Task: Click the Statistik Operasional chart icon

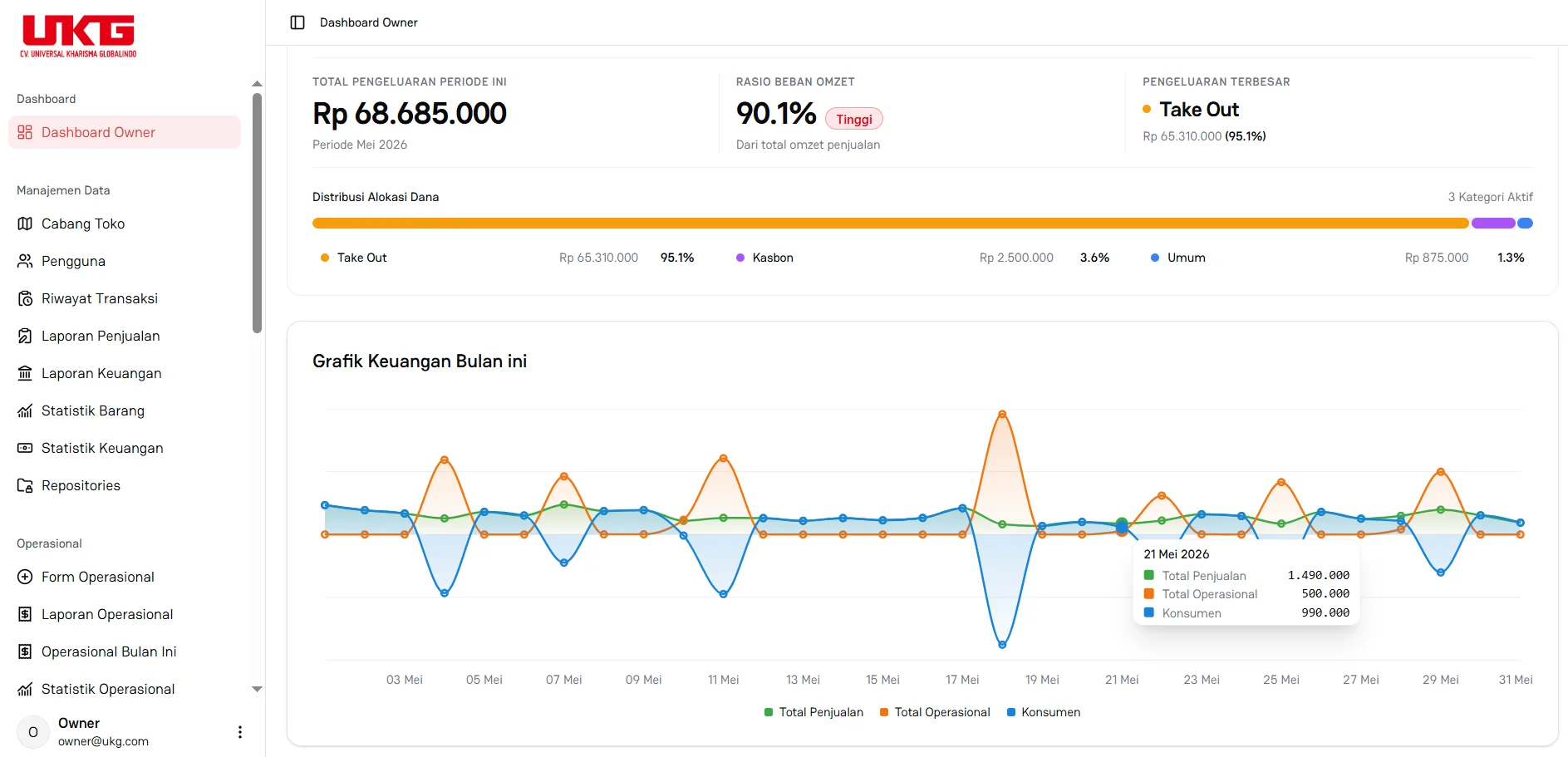Action: pyautogui.click(x=25, y=689)
